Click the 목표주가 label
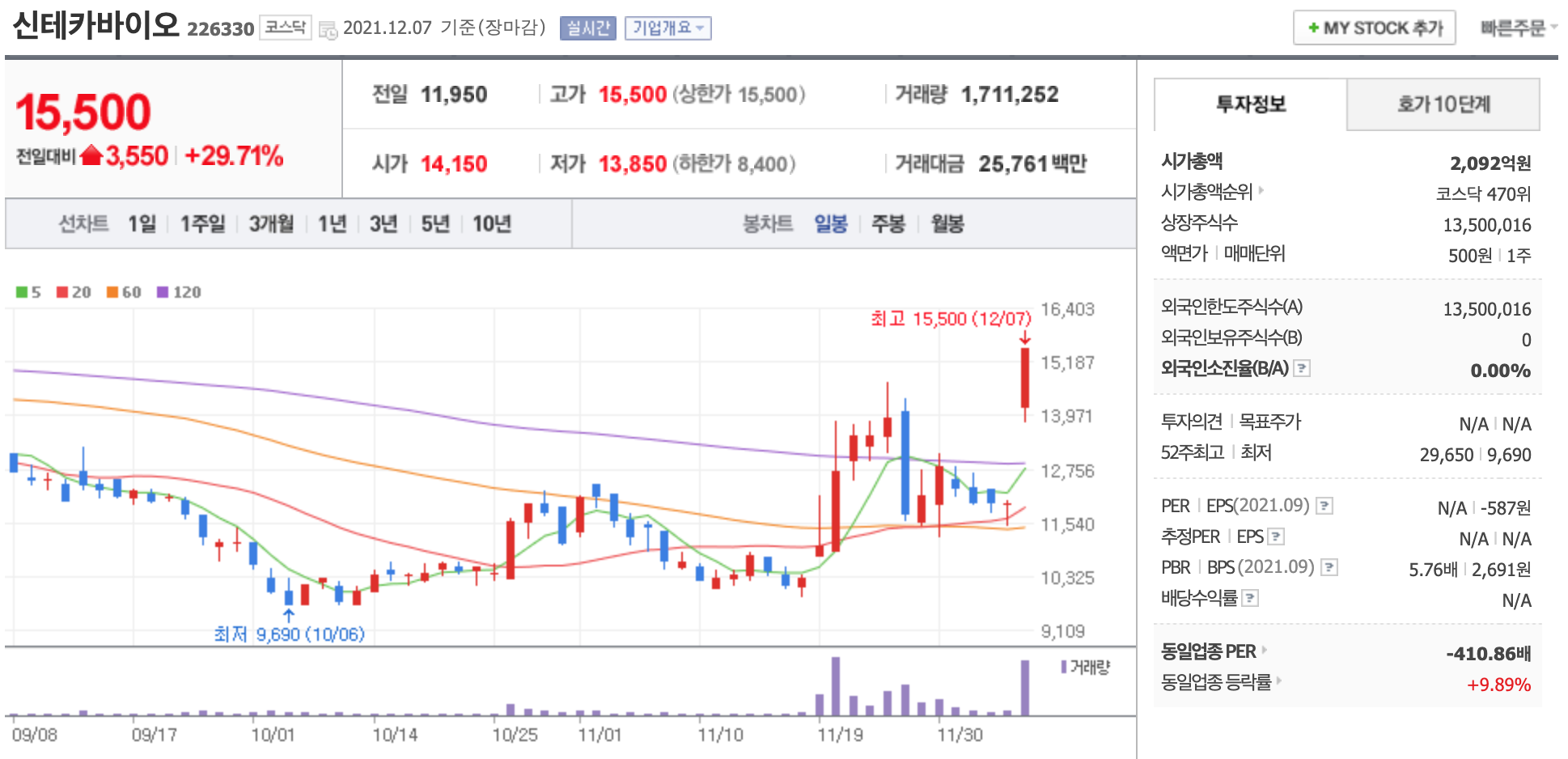Viewport: 1568px width, 759px height. point(1270,422)
